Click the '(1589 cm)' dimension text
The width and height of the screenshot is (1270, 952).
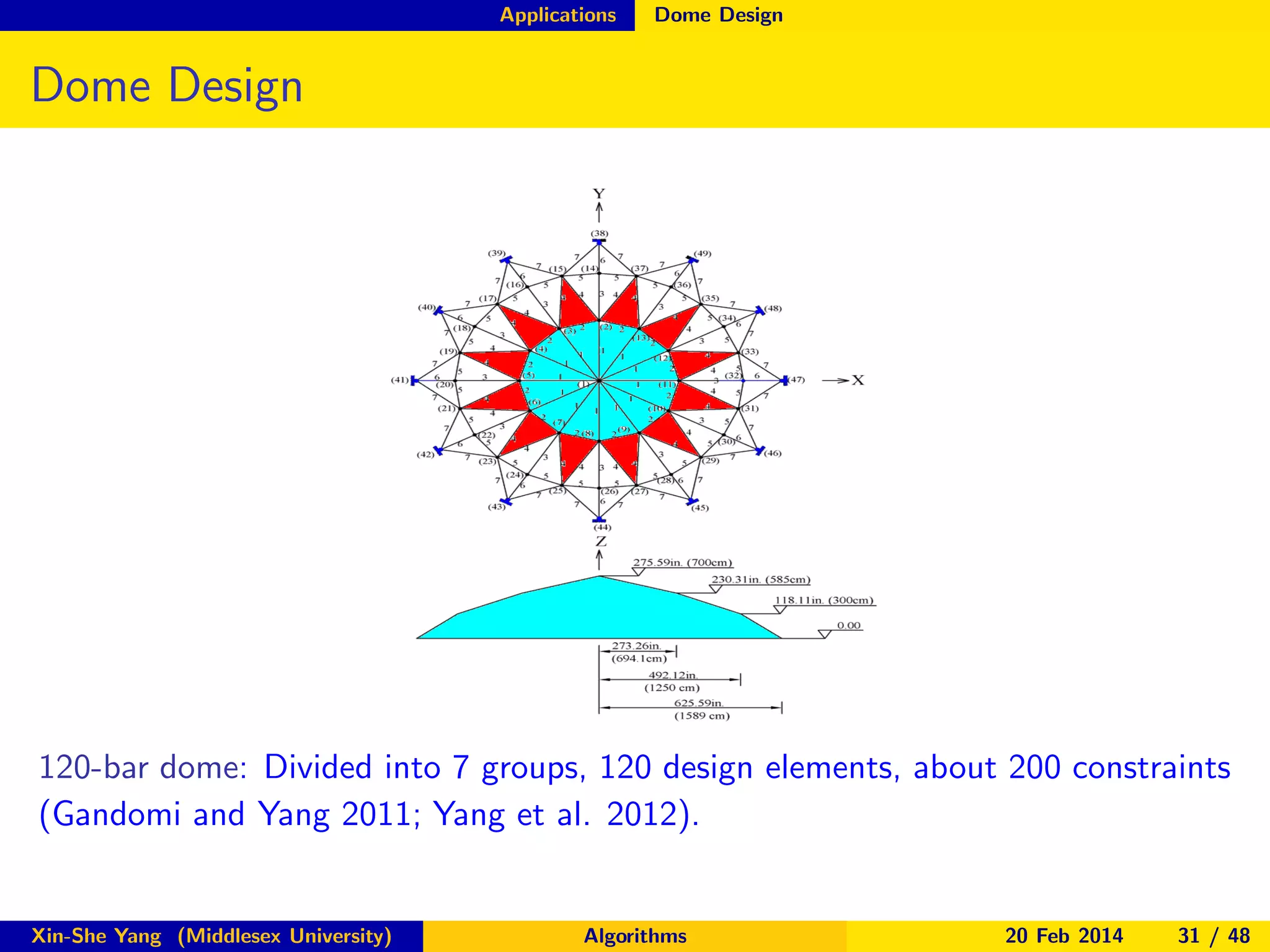click(702, 716)
